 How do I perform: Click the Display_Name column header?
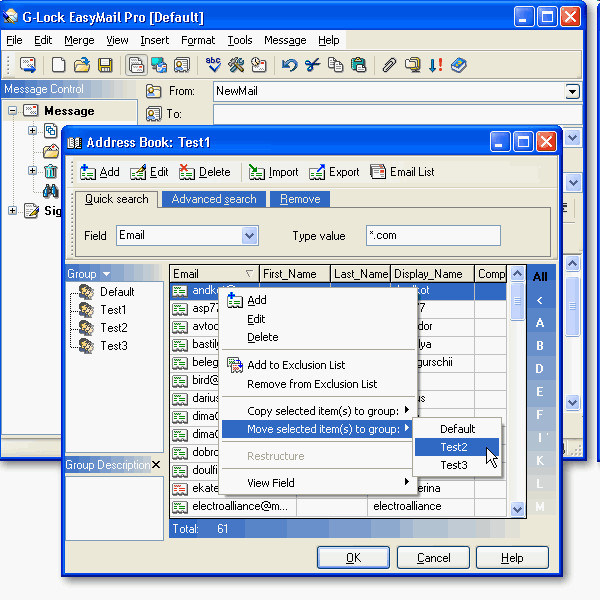[432, 274]
